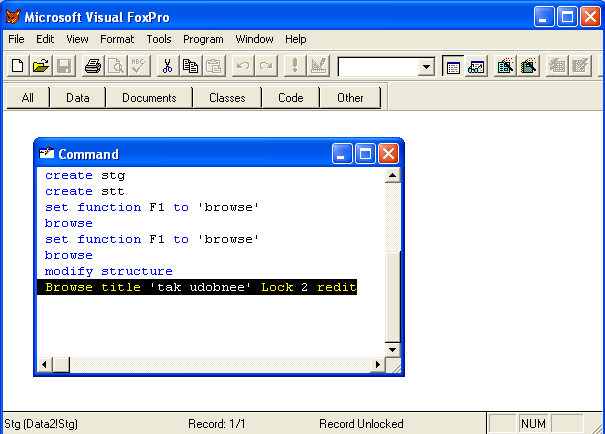Open the View menu
Screen dimensions: 605x434
click(77, 39)
